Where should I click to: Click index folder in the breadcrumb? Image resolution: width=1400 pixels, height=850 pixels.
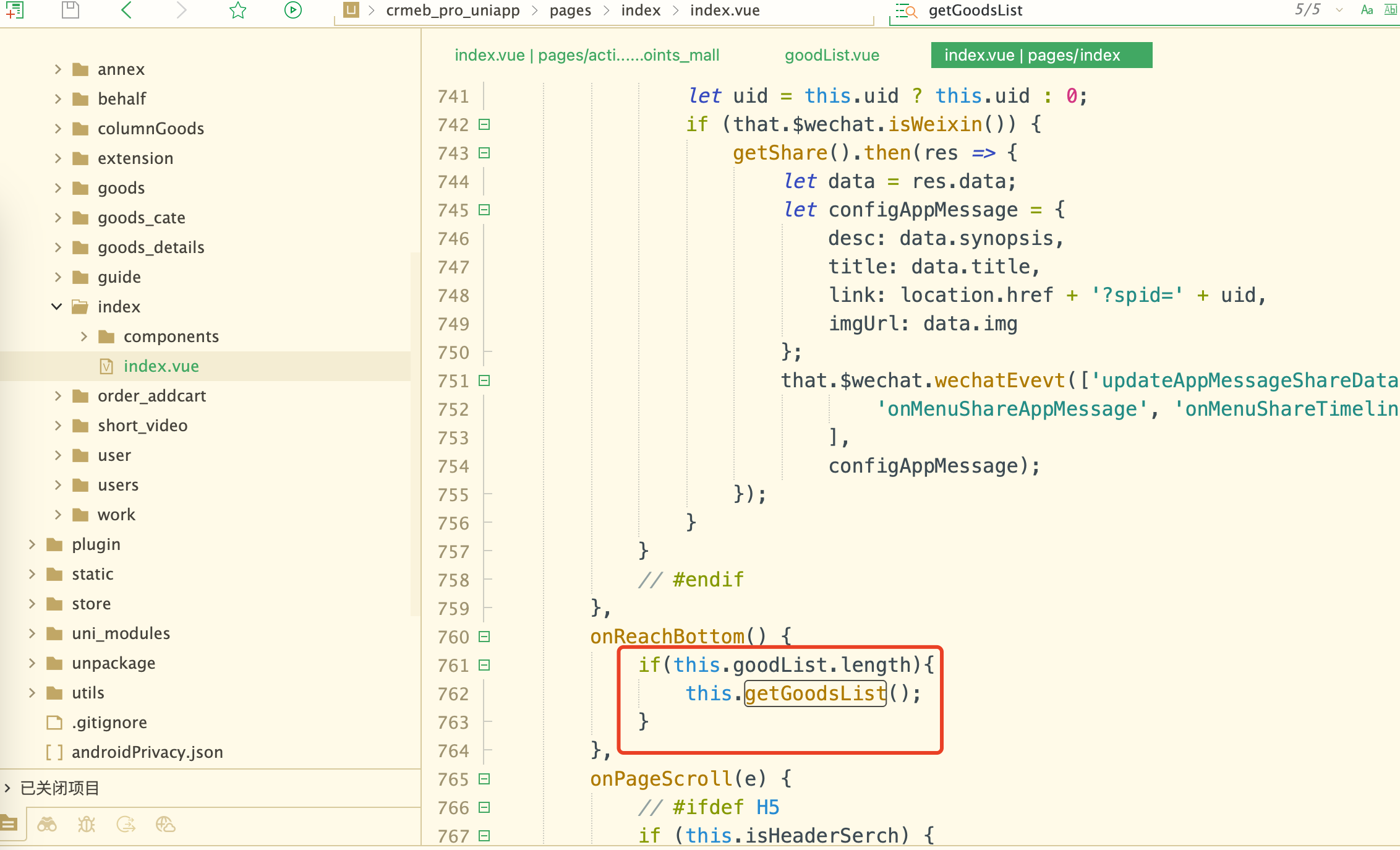[x=641, y=11]
